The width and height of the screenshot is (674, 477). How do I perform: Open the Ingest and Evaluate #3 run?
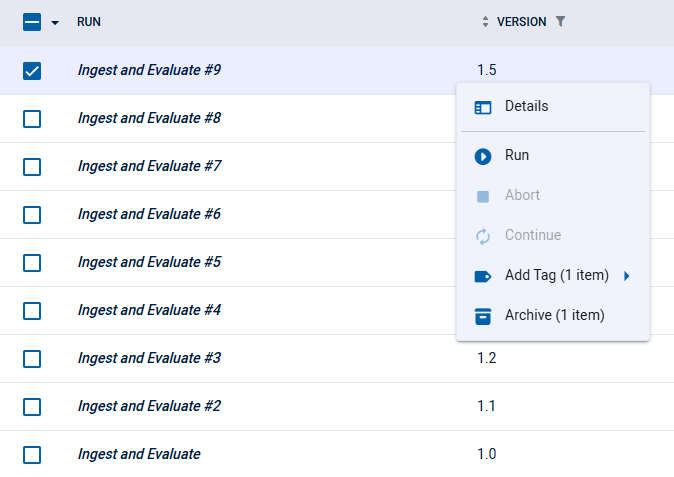tap(149, 358)
